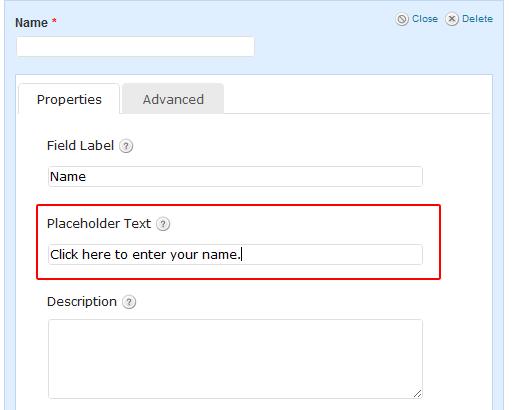Click the Description caption text
This screenshot has width=520, height=410.
click(82, 302)
